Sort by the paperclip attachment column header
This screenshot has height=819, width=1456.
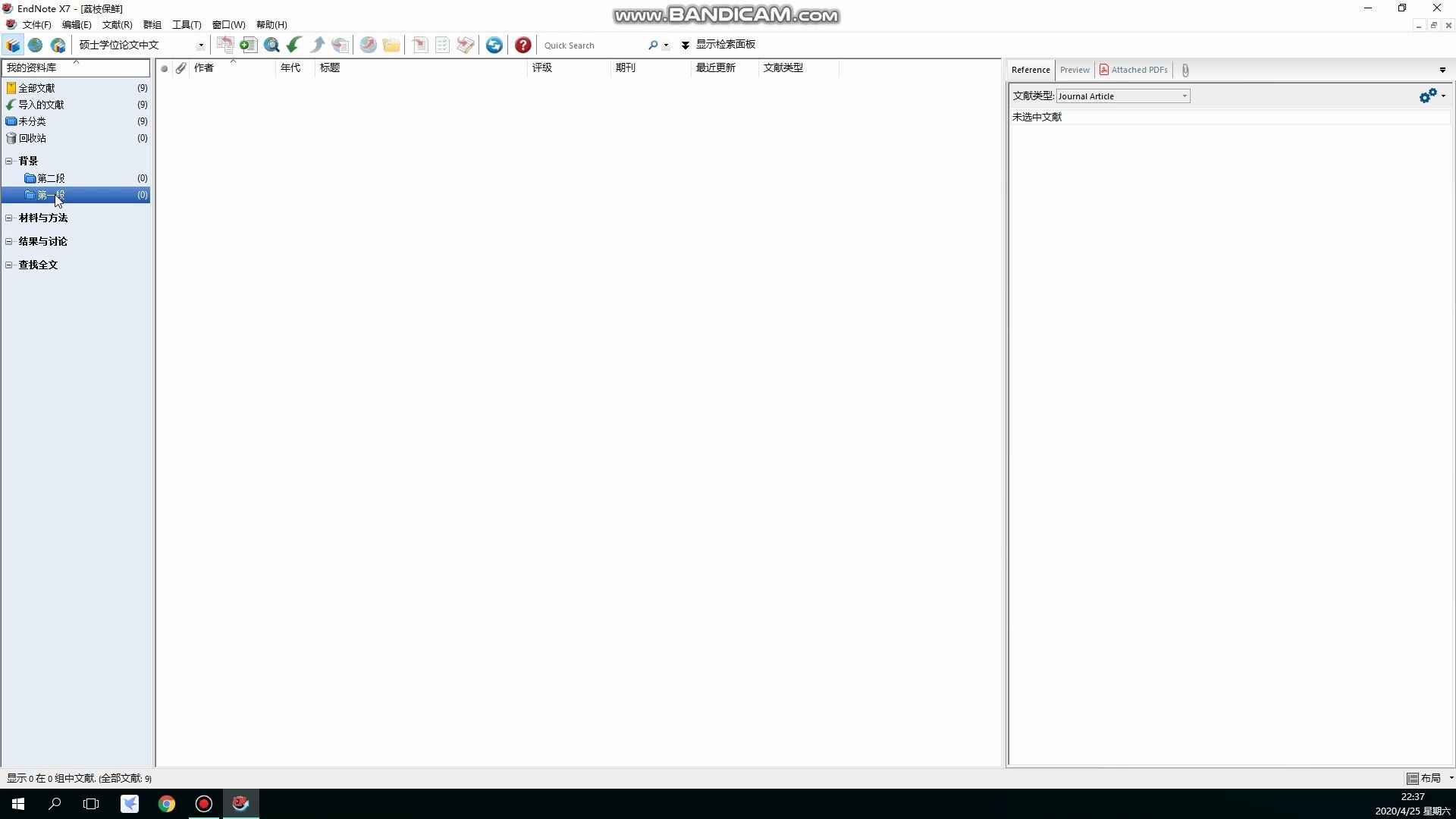pyautogui.click(x=180, y=68)
